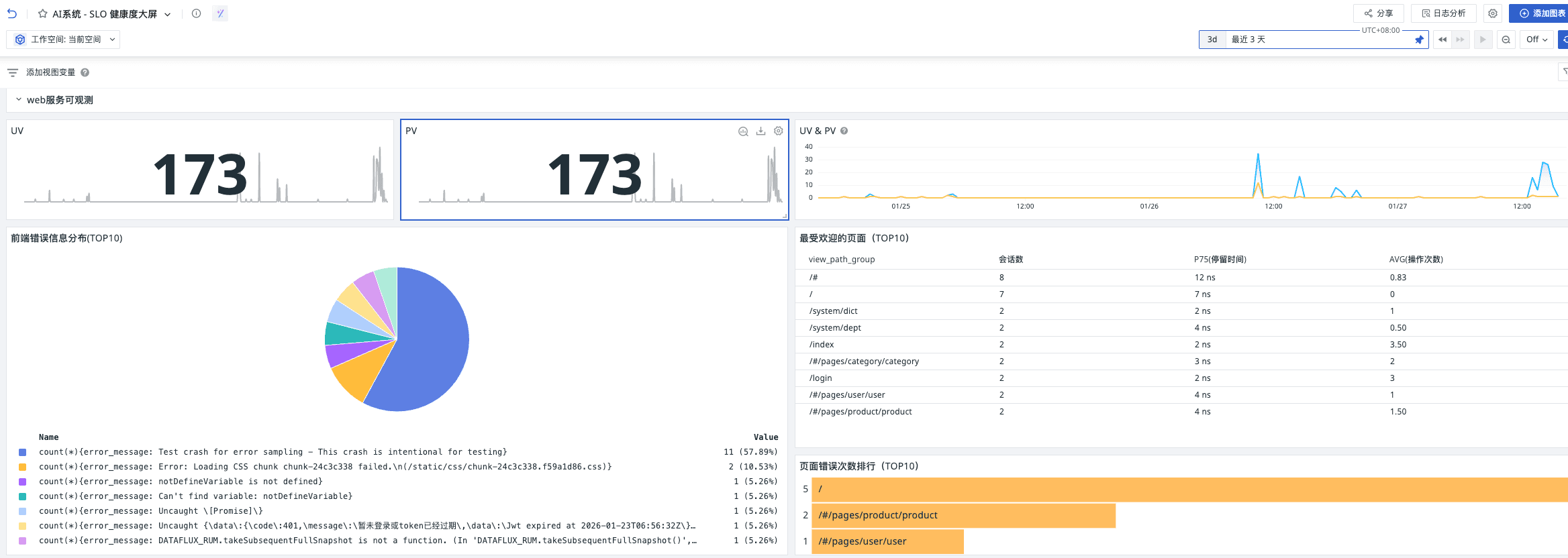
Task: Open the auto-refresh Off dropdown
Action: pos(1536,40)
